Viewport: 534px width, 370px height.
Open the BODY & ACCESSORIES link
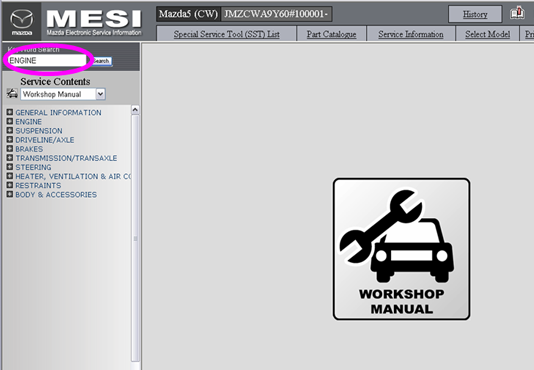pos(56,195)
